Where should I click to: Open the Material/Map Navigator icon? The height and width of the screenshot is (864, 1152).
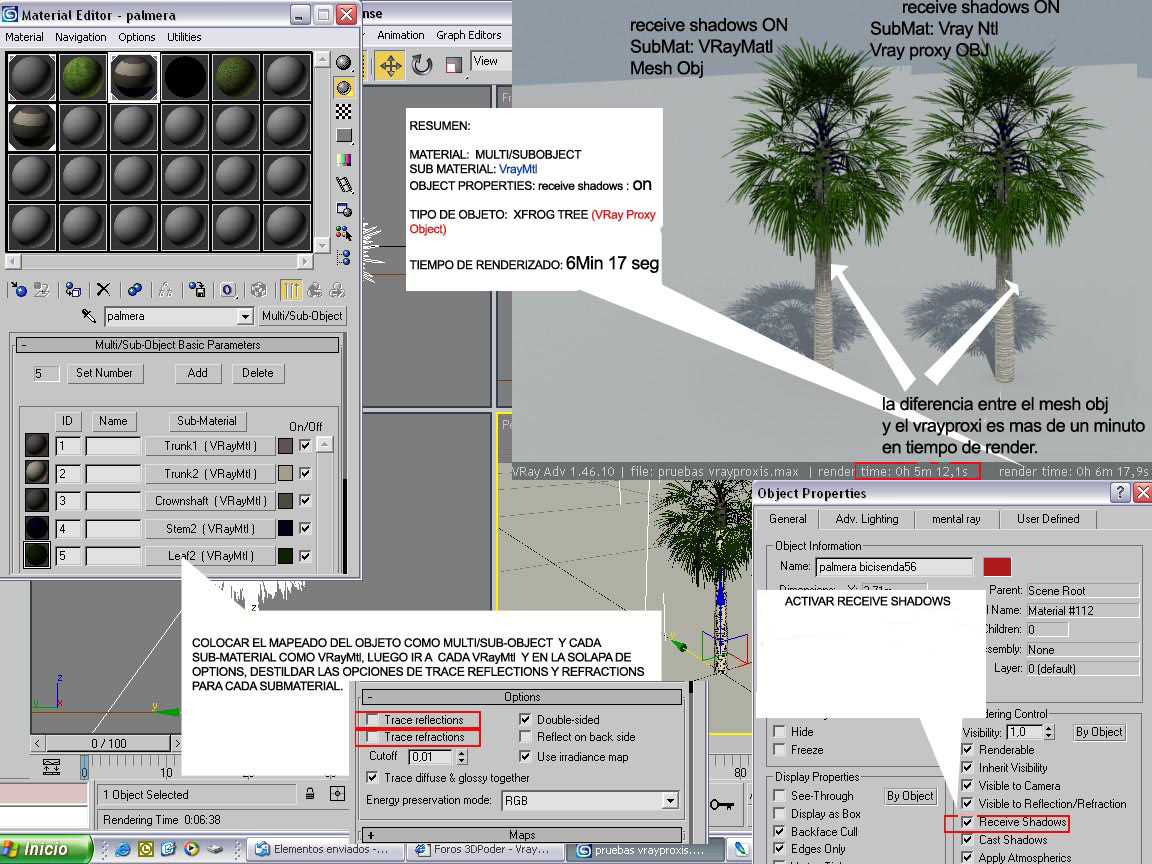click(343, 258)
